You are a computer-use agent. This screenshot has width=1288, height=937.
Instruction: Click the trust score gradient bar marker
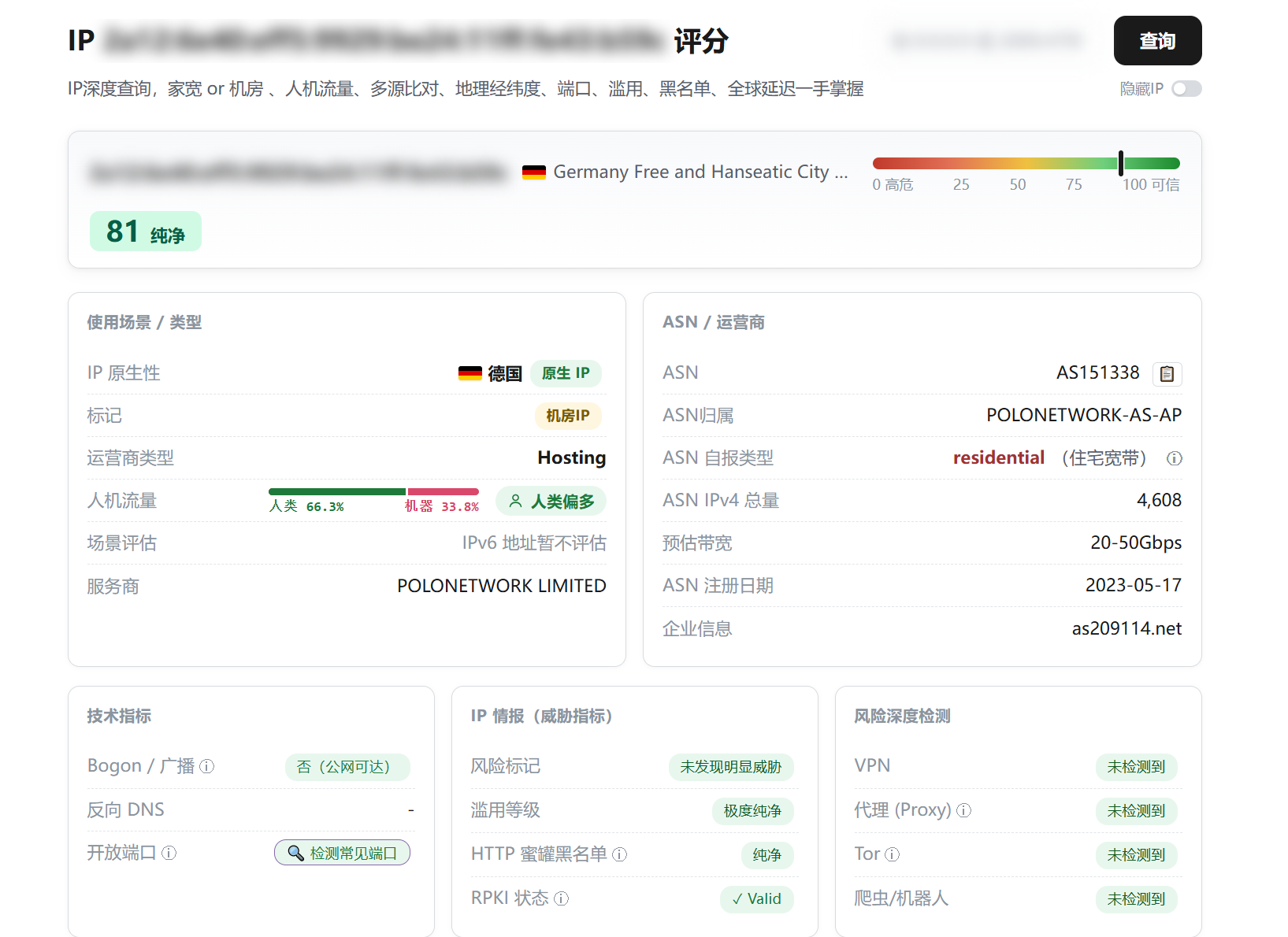(1120, 163)
